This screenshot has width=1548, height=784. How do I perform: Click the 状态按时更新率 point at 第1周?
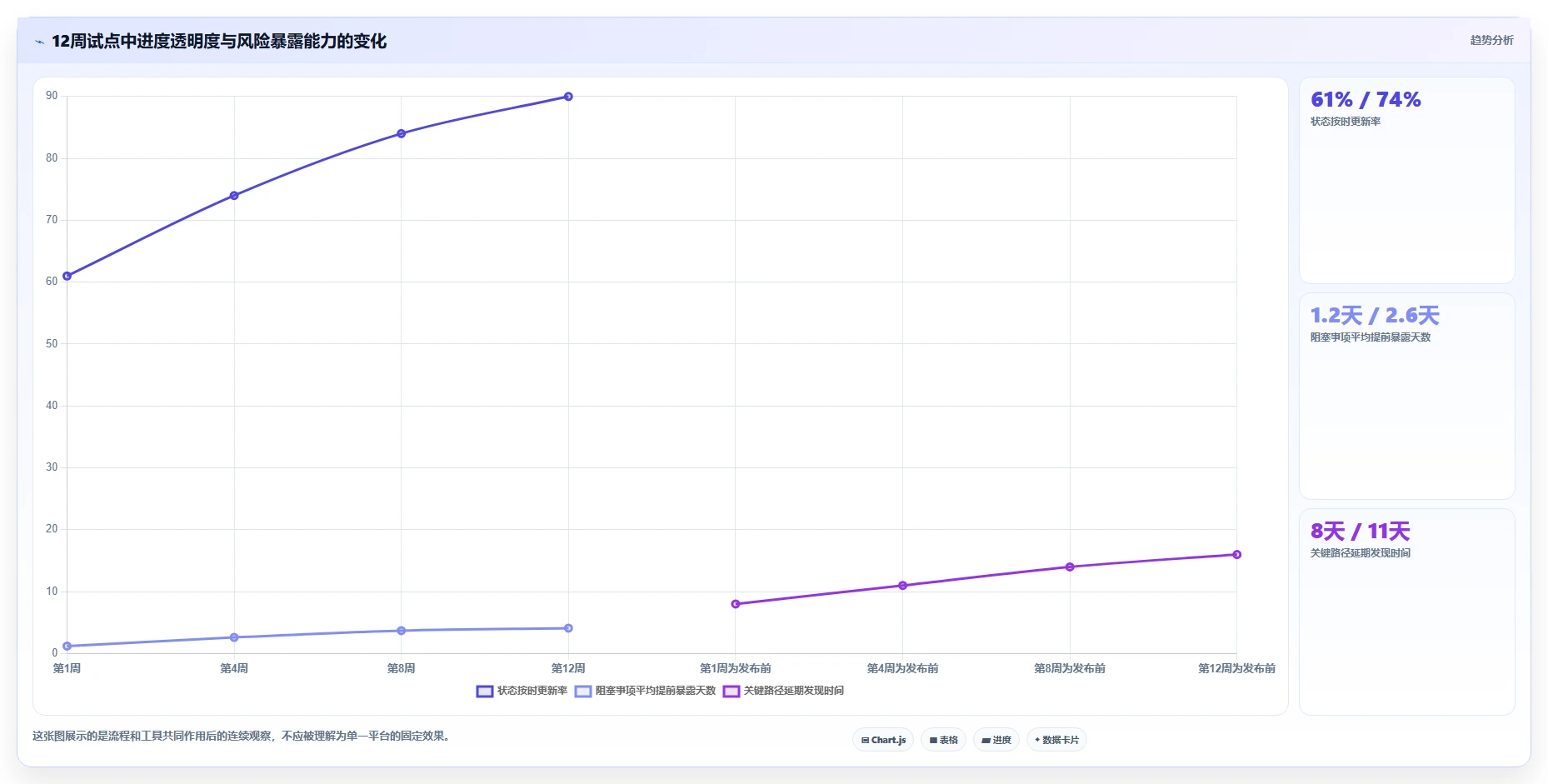pyautogui.click(x=67, y=276)
